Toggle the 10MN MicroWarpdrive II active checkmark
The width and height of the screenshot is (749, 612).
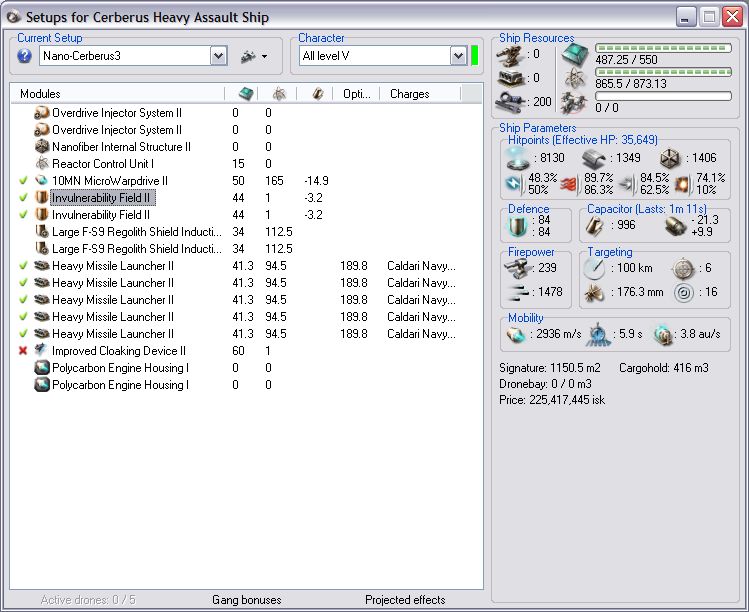23,181
